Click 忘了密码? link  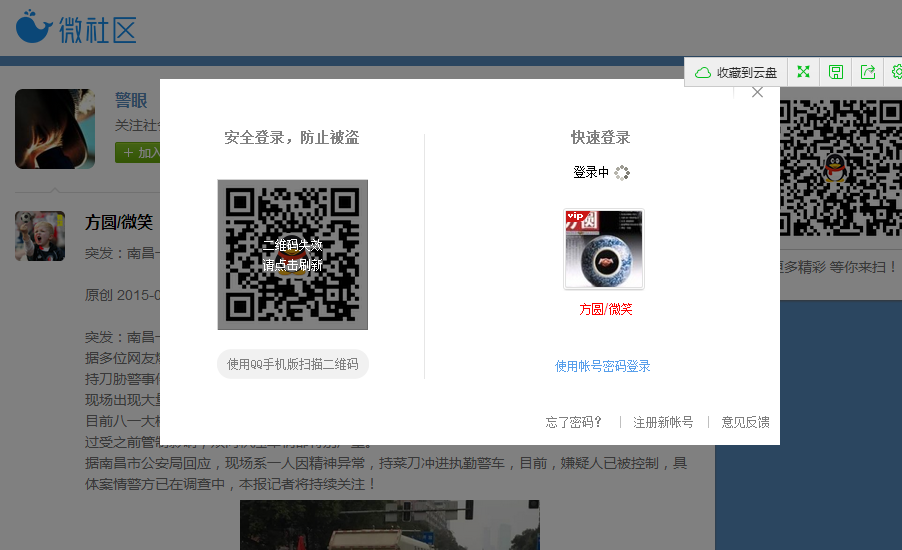[x=574, y=422]
